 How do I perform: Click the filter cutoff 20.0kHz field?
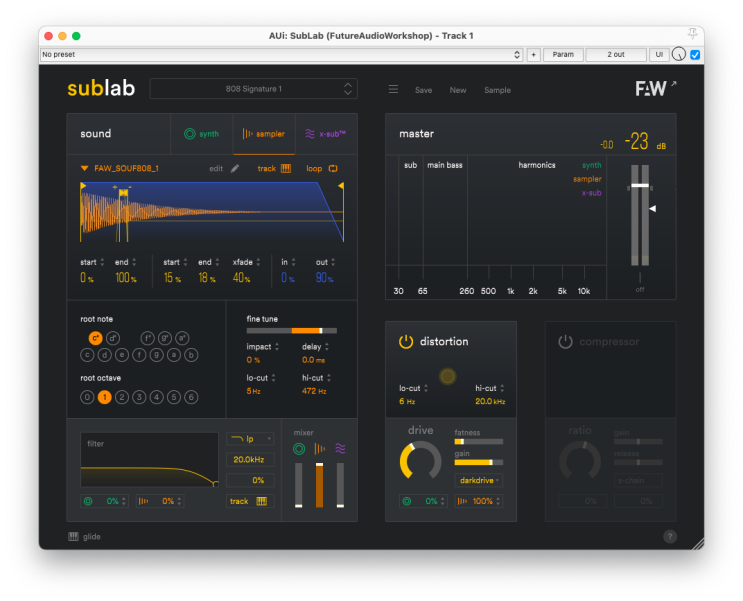coord(248,460)
